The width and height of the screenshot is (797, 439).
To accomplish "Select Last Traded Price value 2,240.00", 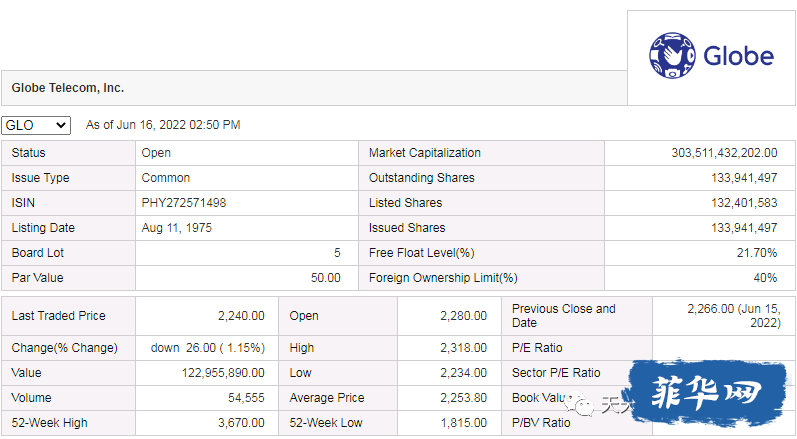I will (x=241, y=316).
